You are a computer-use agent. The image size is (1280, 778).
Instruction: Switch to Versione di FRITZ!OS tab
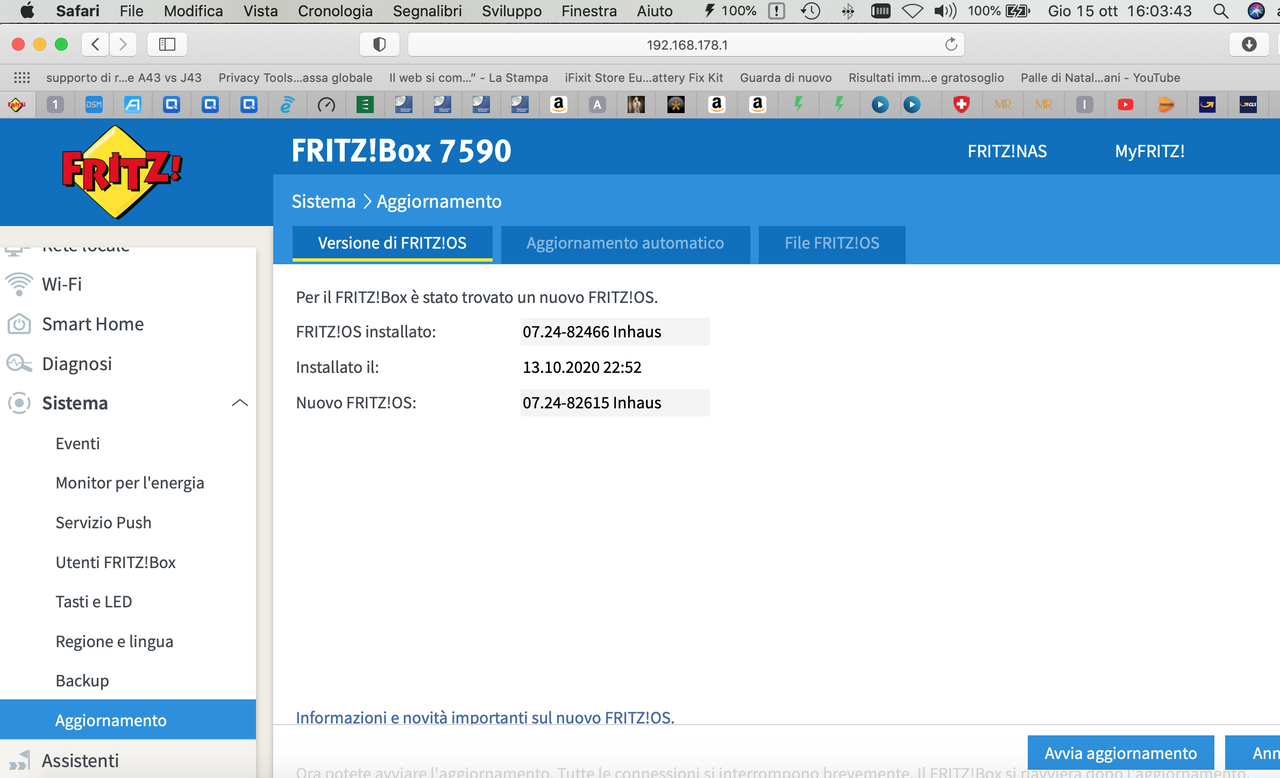pos(392,243)
